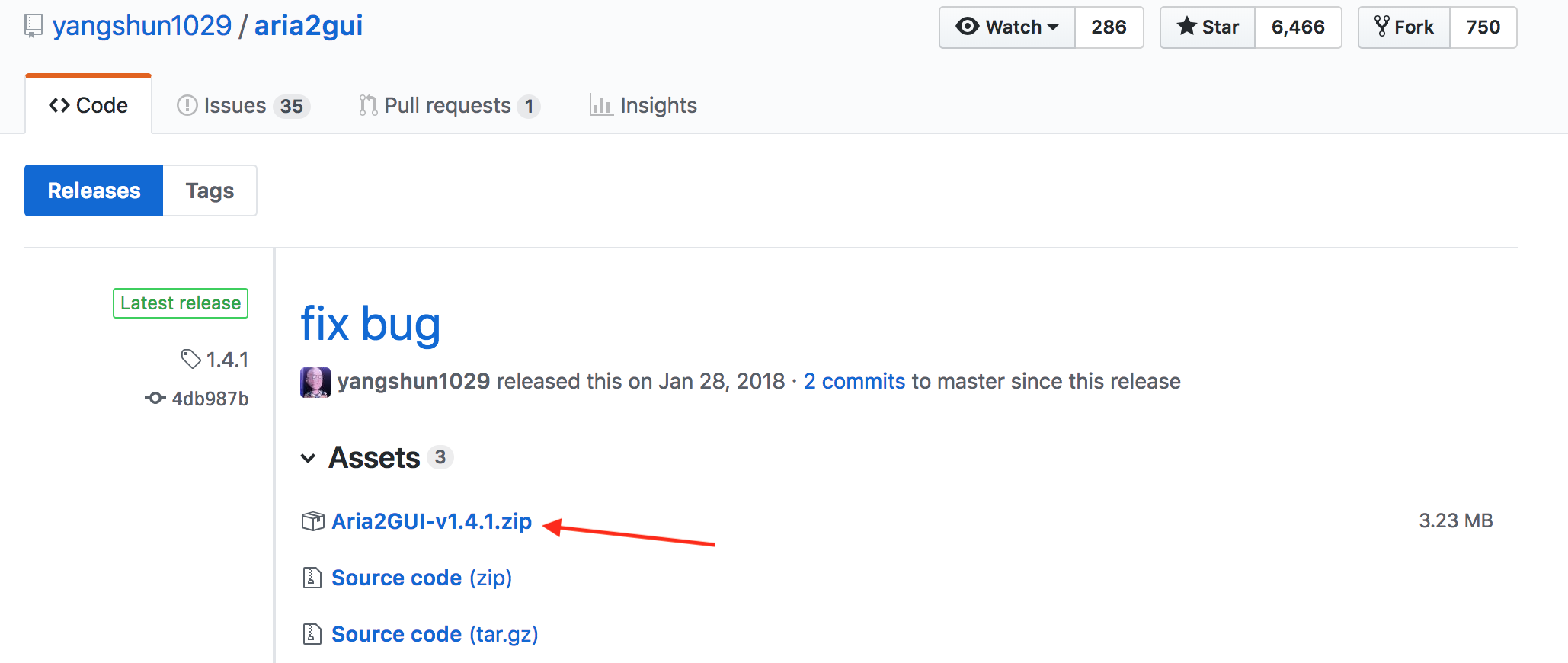This screenshot has height=663, width=1568.
Task: Click the star icon on Star button
Action: (x=1186, y=26)
